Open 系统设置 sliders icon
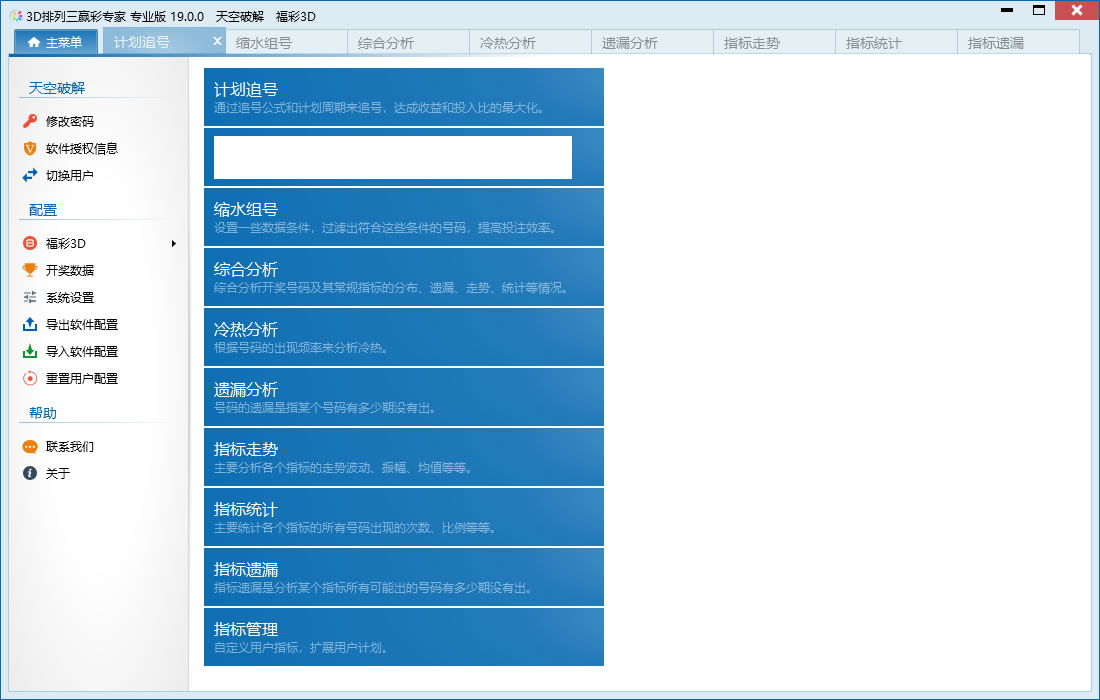This screenshot has width=1100, height=700. coord(29,297)
